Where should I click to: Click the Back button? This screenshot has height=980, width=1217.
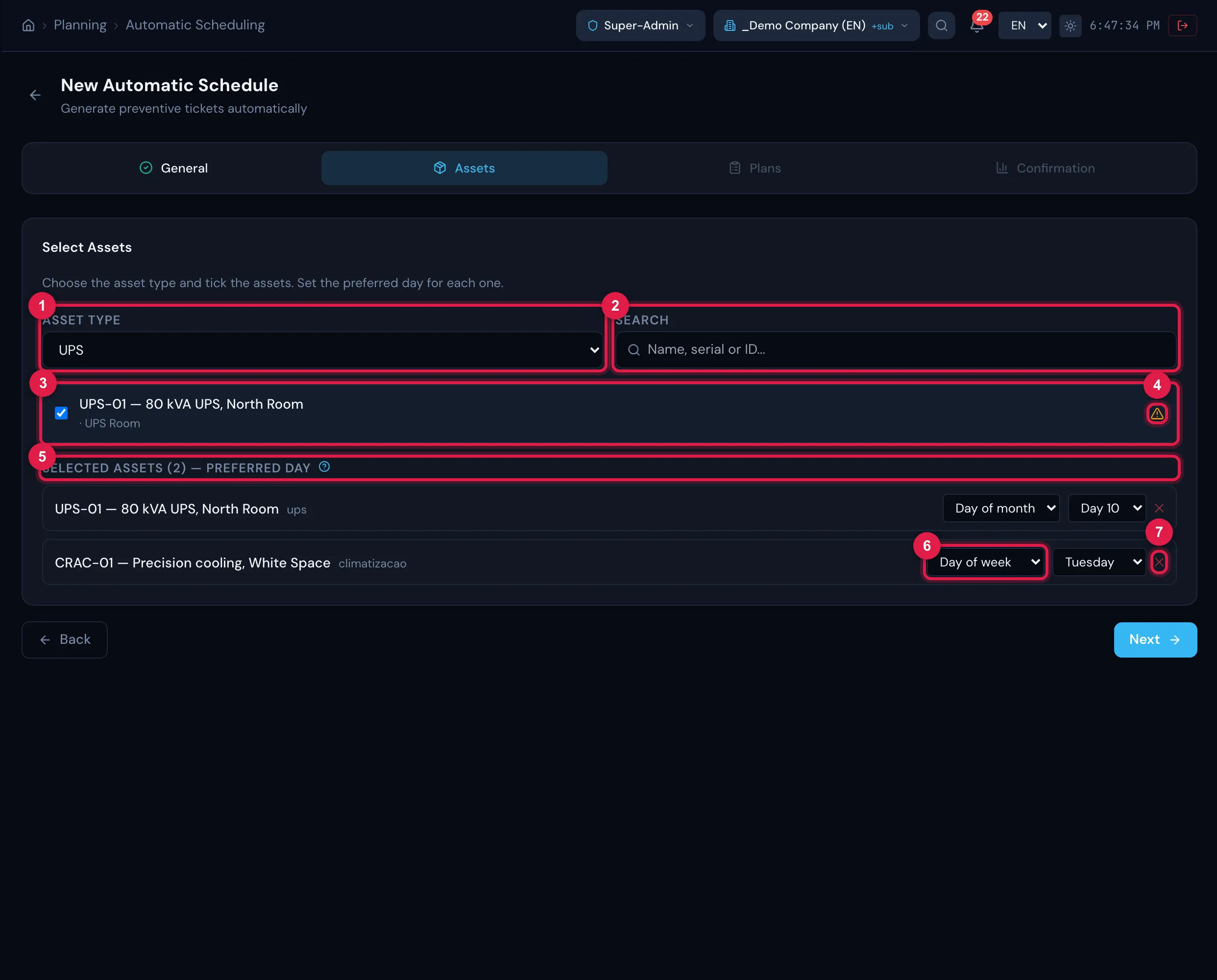(64, 639)
